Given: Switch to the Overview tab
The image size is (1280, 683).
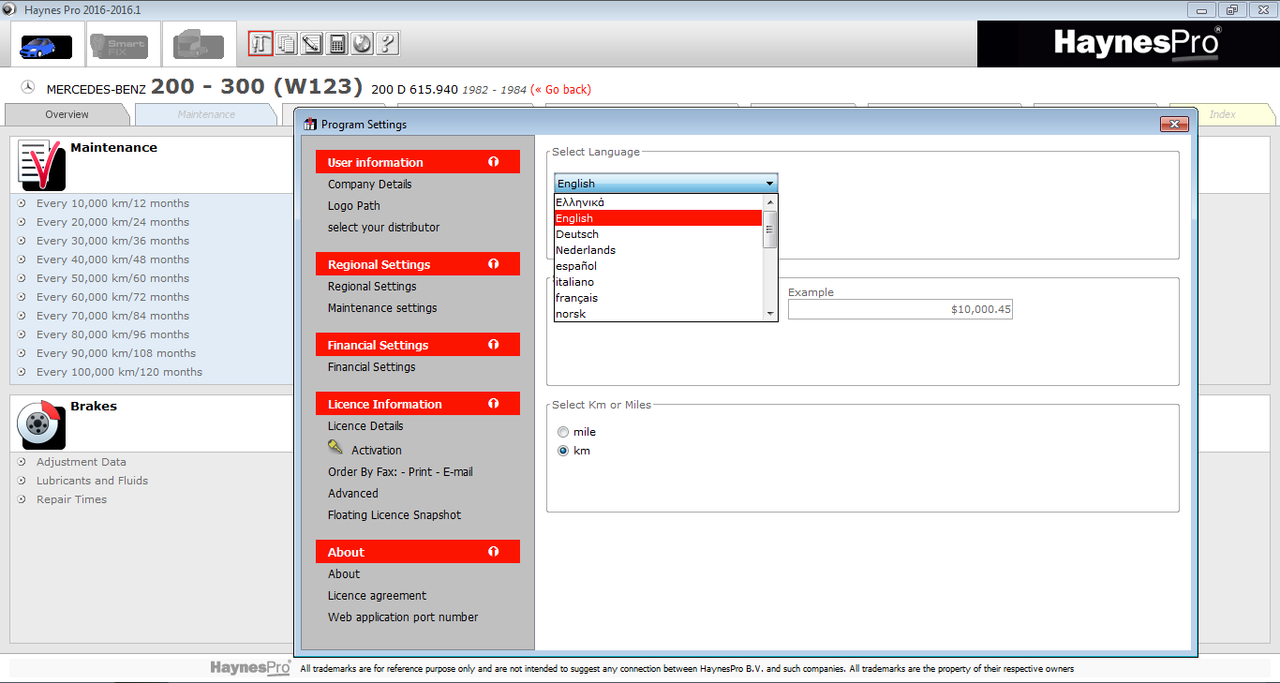Looking at the screenshot, I should click(67, 114).
